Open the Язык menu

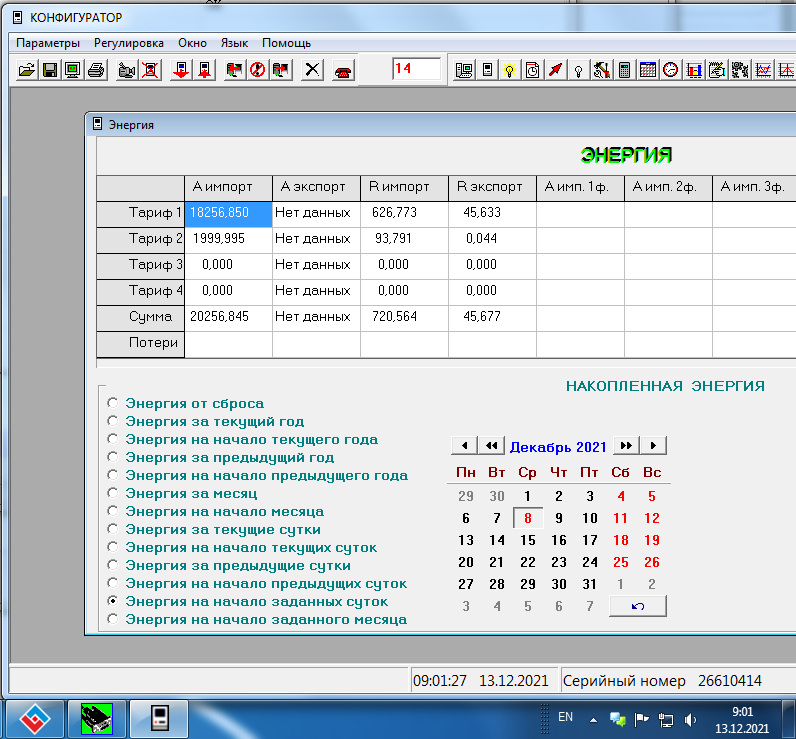coord(234,43)
